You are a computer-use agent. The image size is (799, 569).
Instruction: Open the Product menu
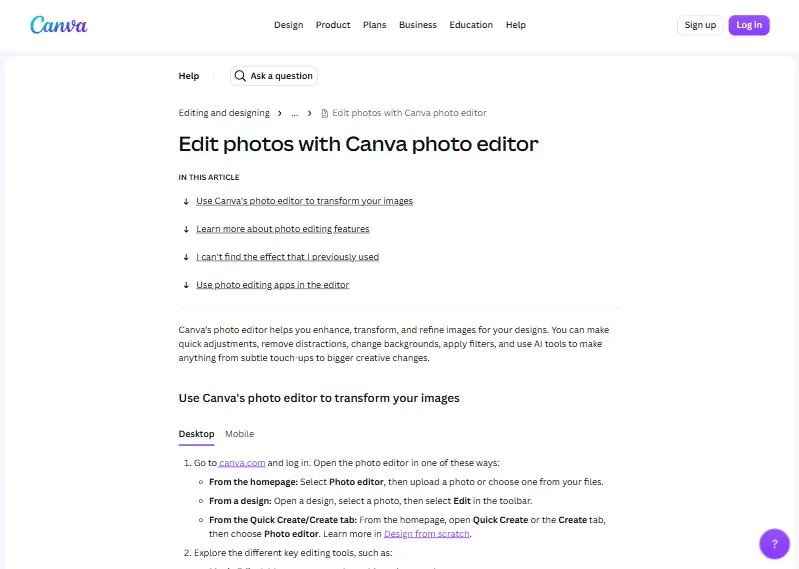[x=333, y=25]
